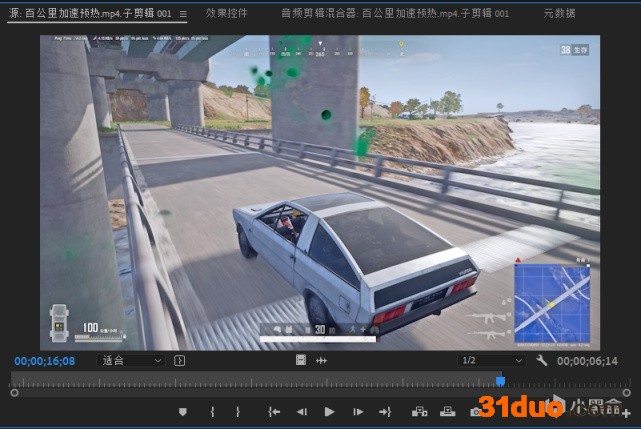Click the Mark Out bracket icon
This screenshot has height=429, width=641.
coord(237,412)
